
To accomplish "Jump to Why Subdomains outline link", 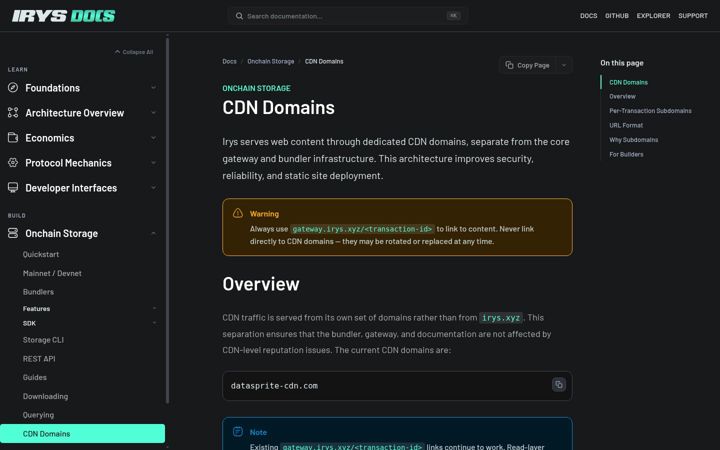I will pos(633,140).
